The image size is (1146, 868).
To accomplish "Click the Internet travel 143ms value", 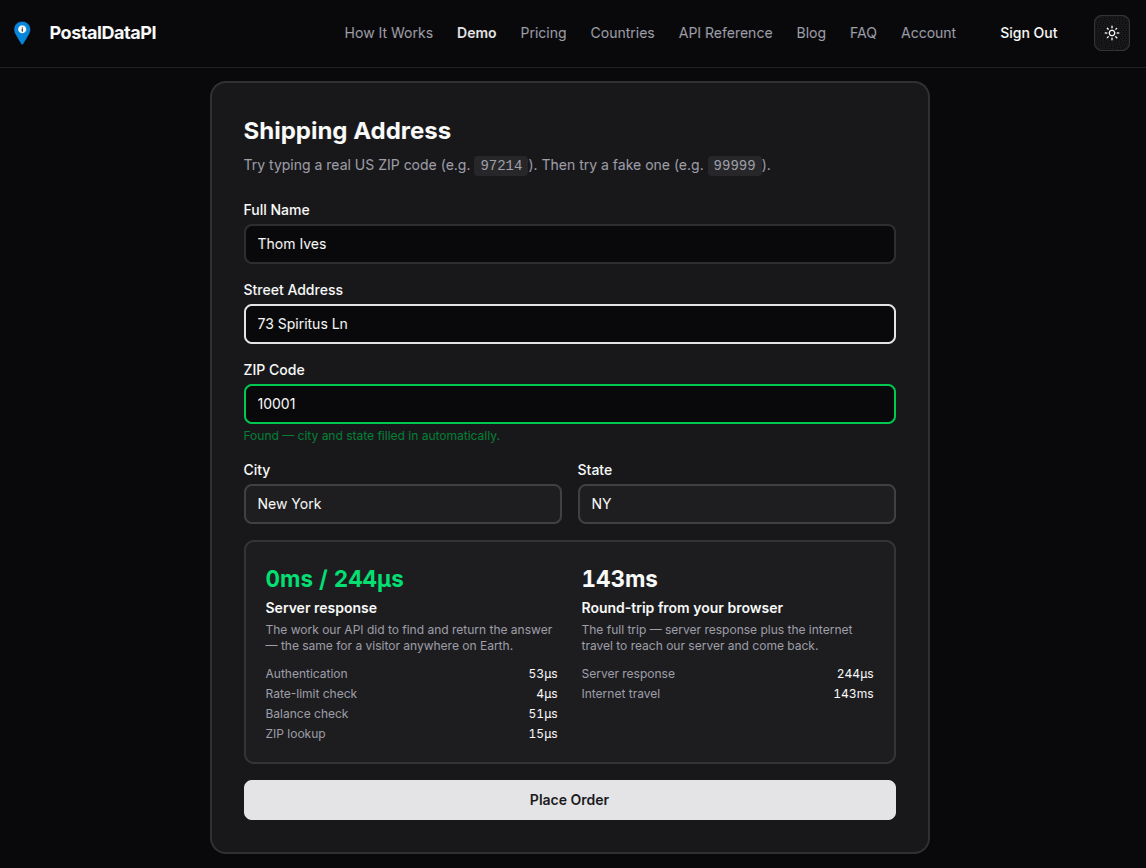I will click(853, 693).
